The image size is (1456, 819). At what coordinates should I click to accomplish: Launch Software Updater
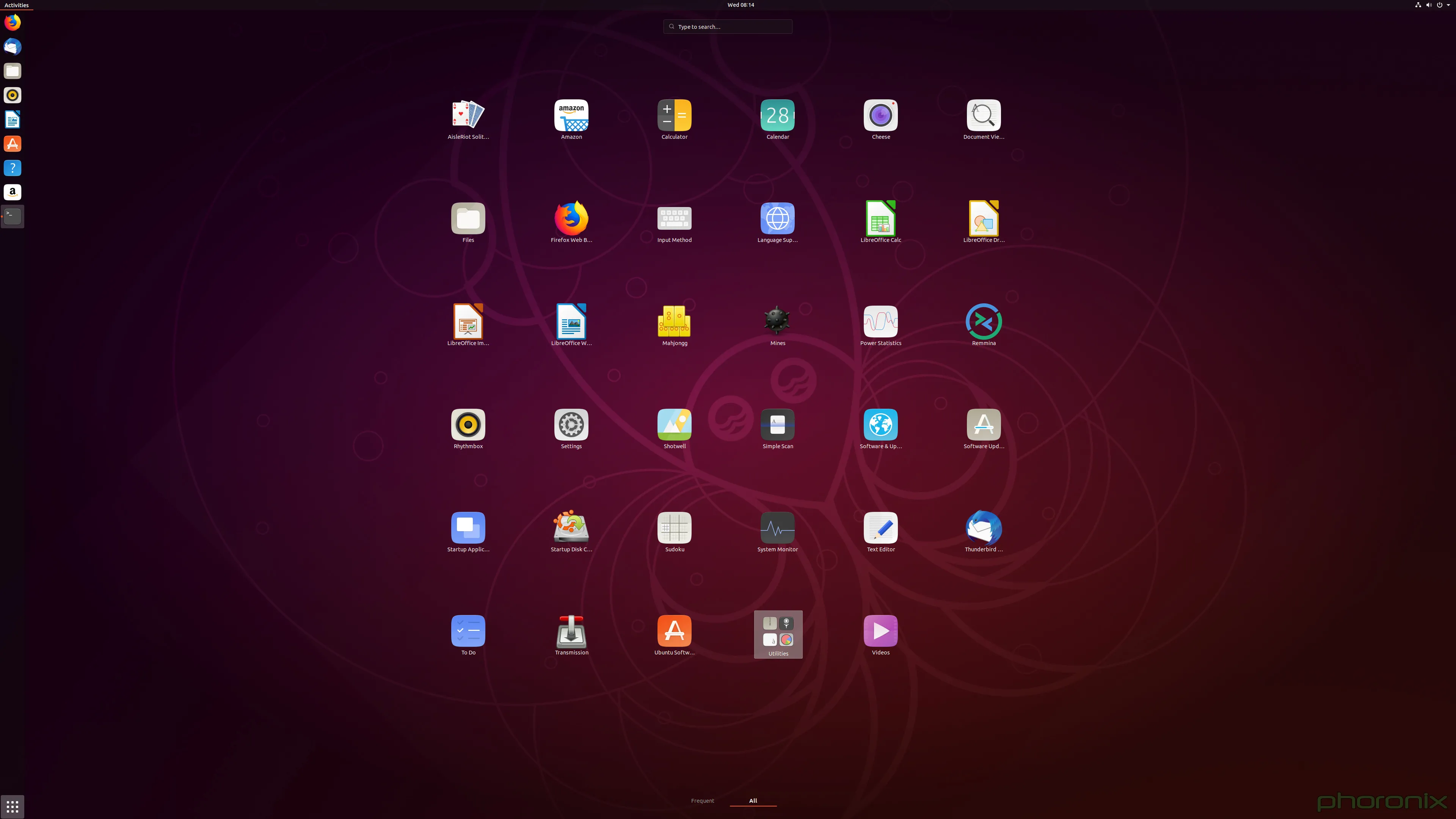click(984, 429)
